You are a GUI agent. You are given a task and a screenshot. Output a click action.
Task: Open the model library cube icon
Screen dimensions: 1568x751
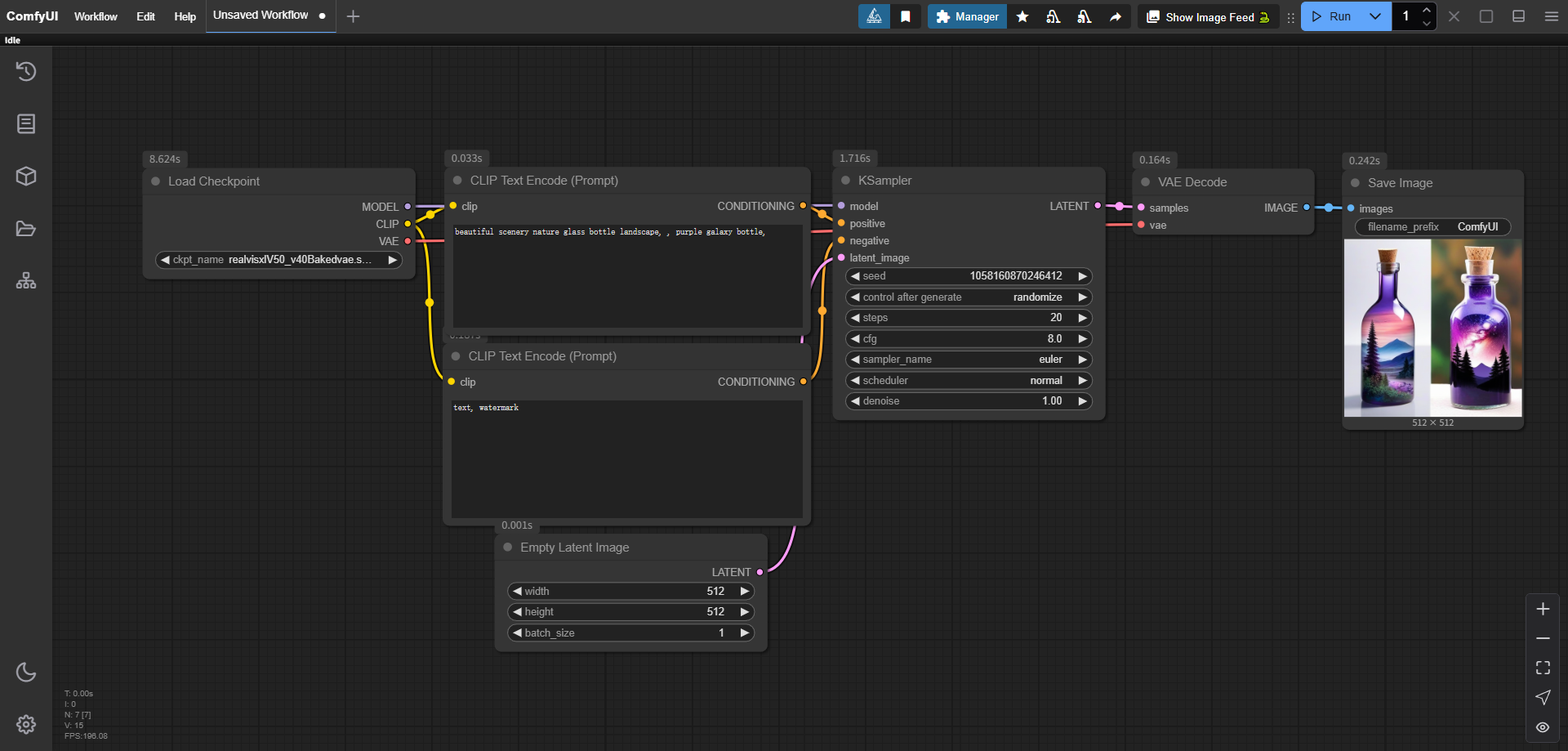pos(26,177)
